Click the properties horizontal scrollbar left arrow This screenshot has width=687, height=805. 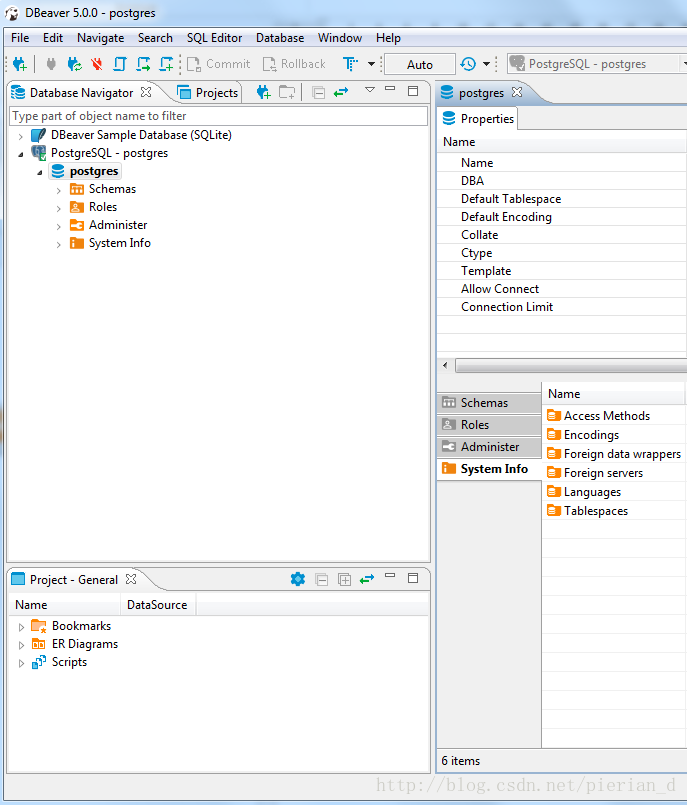pyautogui.click(x=445, y=365)
